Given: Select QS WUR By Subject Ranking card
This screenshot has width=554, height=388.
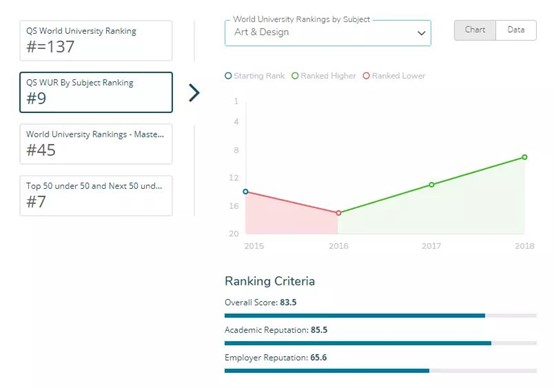Looking at the screenshot, I should coord(96,92).
